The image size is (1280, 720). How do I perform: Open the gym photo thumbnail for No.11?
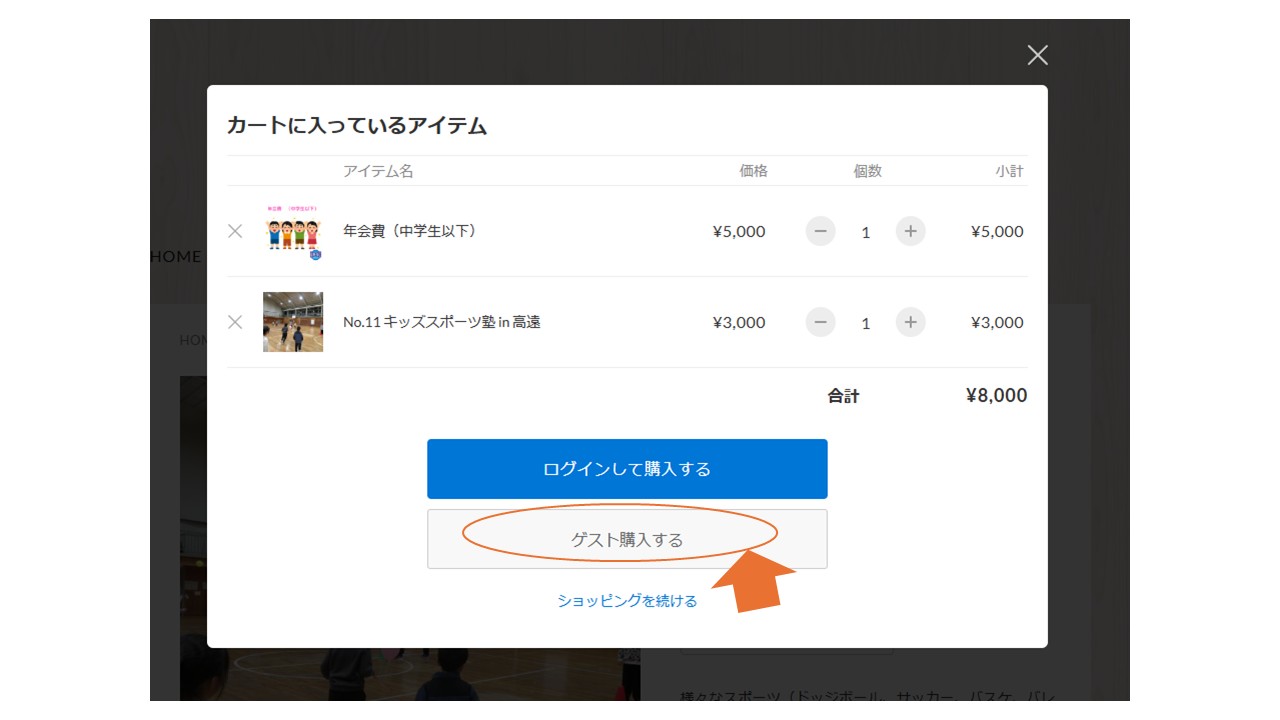tap(293, 322)
